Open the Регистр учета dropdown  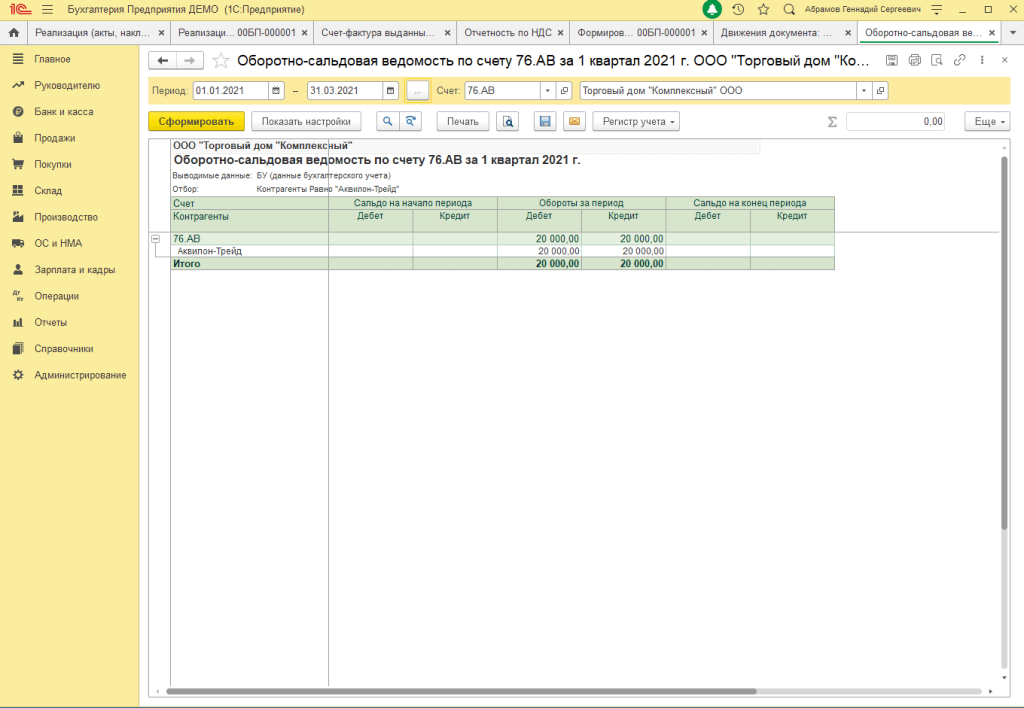point(636,121)
